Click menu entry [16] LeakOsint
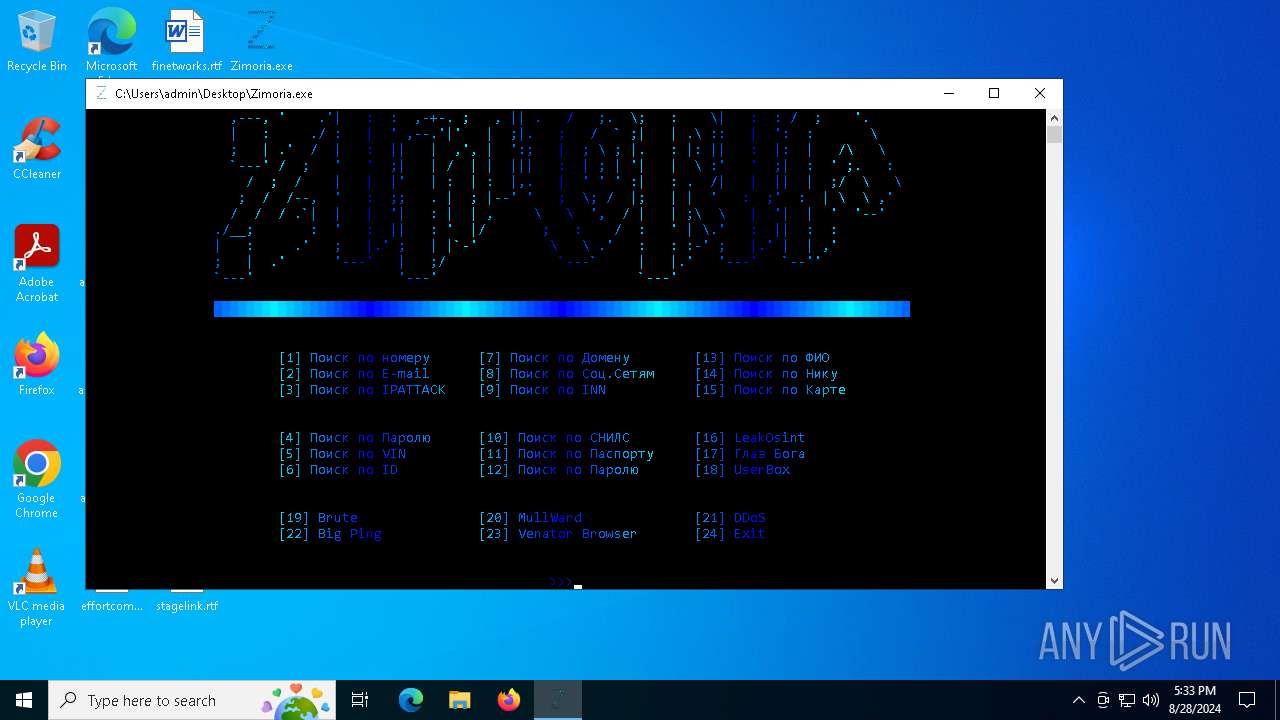The image size is (1280, 720). (750, 437)
